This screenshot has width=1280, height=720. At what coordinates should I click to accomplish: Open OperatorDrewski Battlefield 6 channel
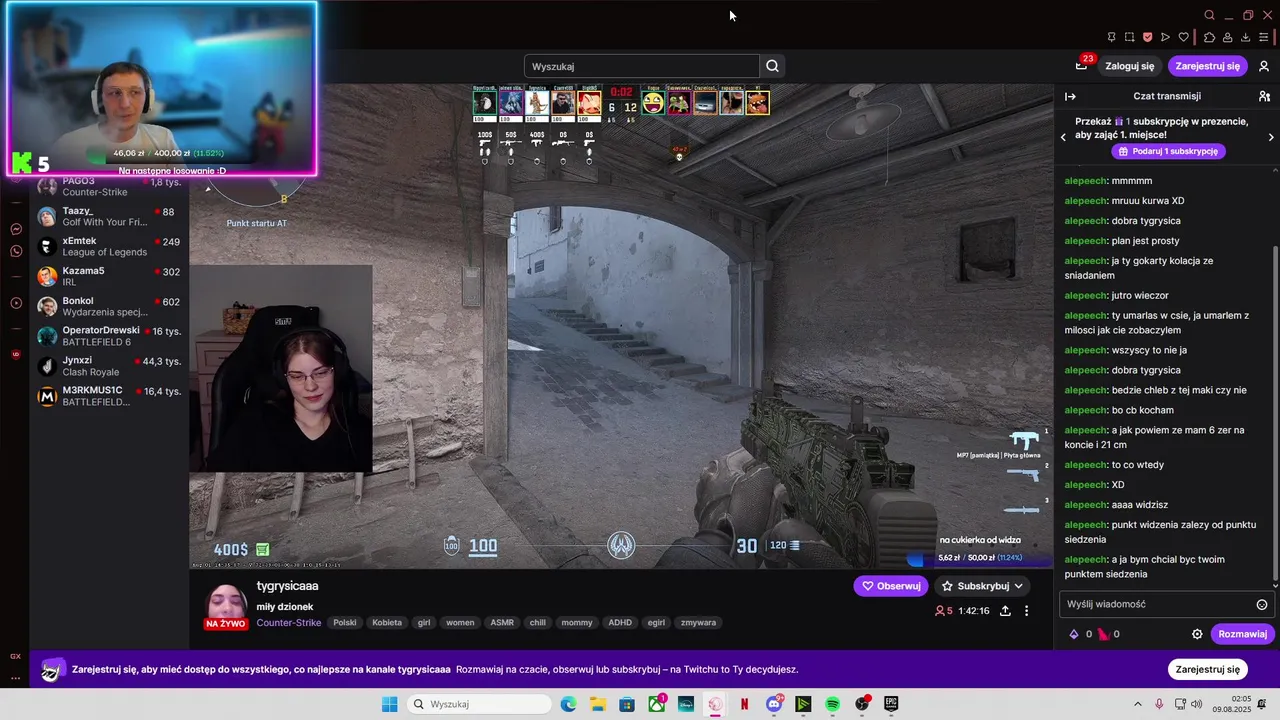click(109, 336)
